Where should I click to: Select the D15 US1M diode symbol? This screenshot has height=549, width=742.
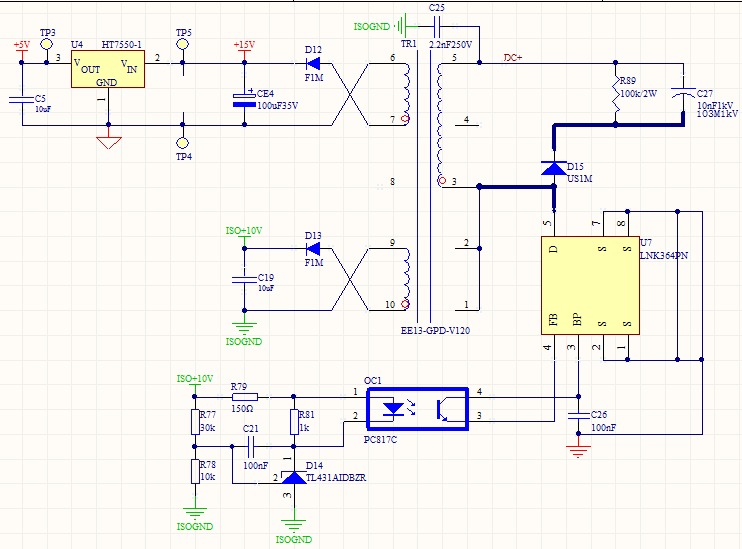[x=554, y=168]
